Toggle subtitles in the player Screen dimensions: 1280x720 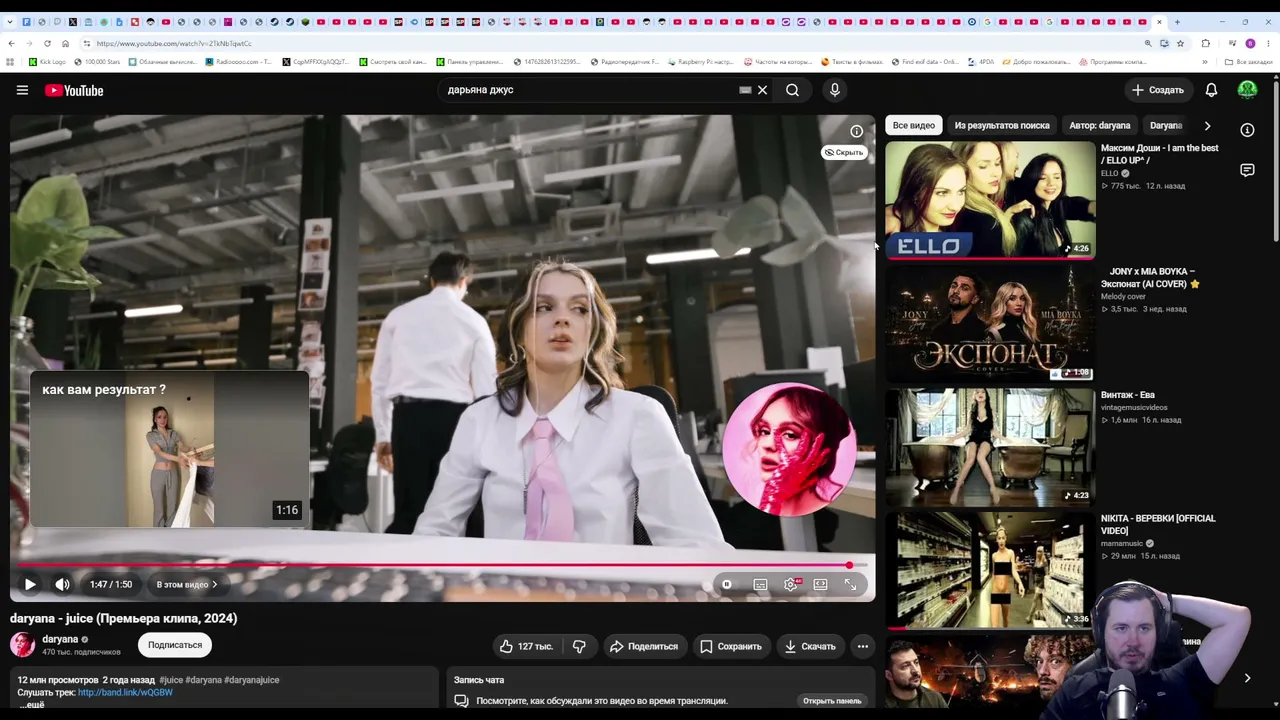(x=760, y=584)
